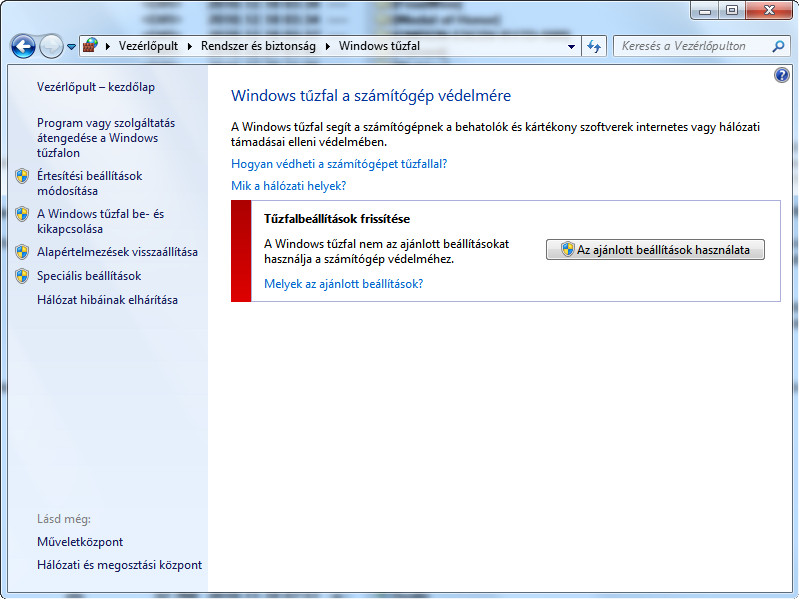Open Speciális beállítások
This screenshot has width=800, height=600.
(89, 276)
